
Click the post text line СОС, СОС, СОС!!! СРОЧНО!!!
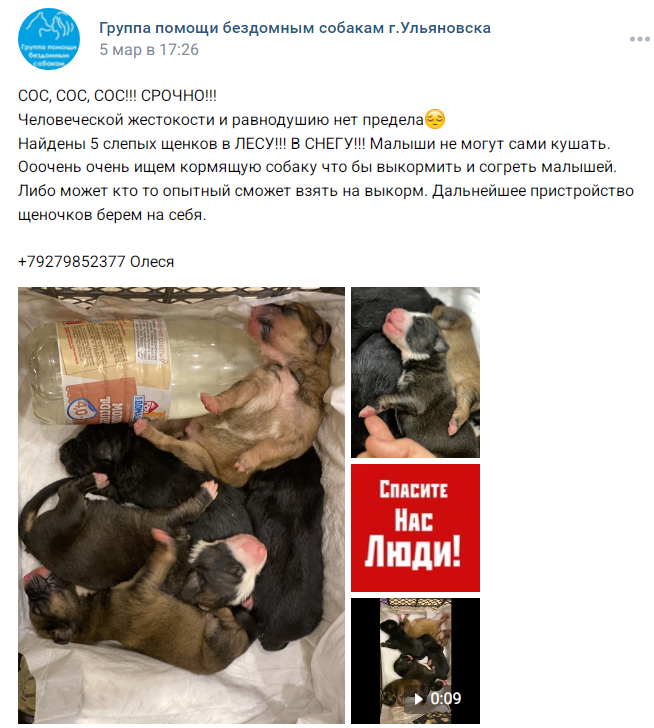tap(117, 96)
